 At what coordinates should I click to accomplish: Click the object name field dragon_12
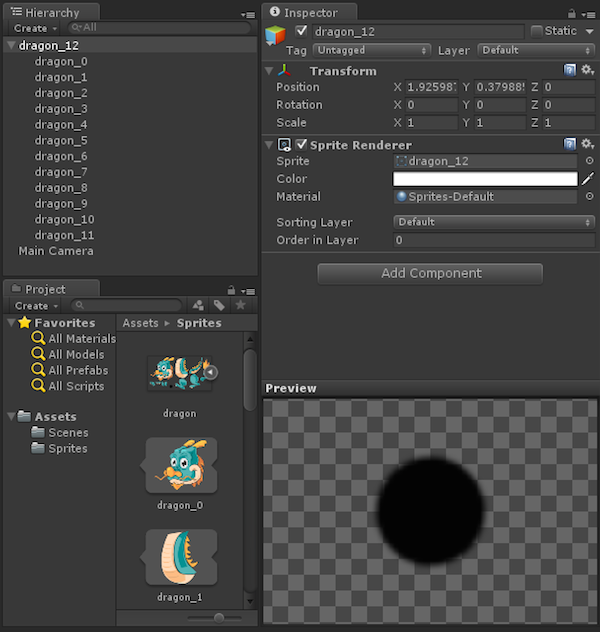click(x=418, y=31)
